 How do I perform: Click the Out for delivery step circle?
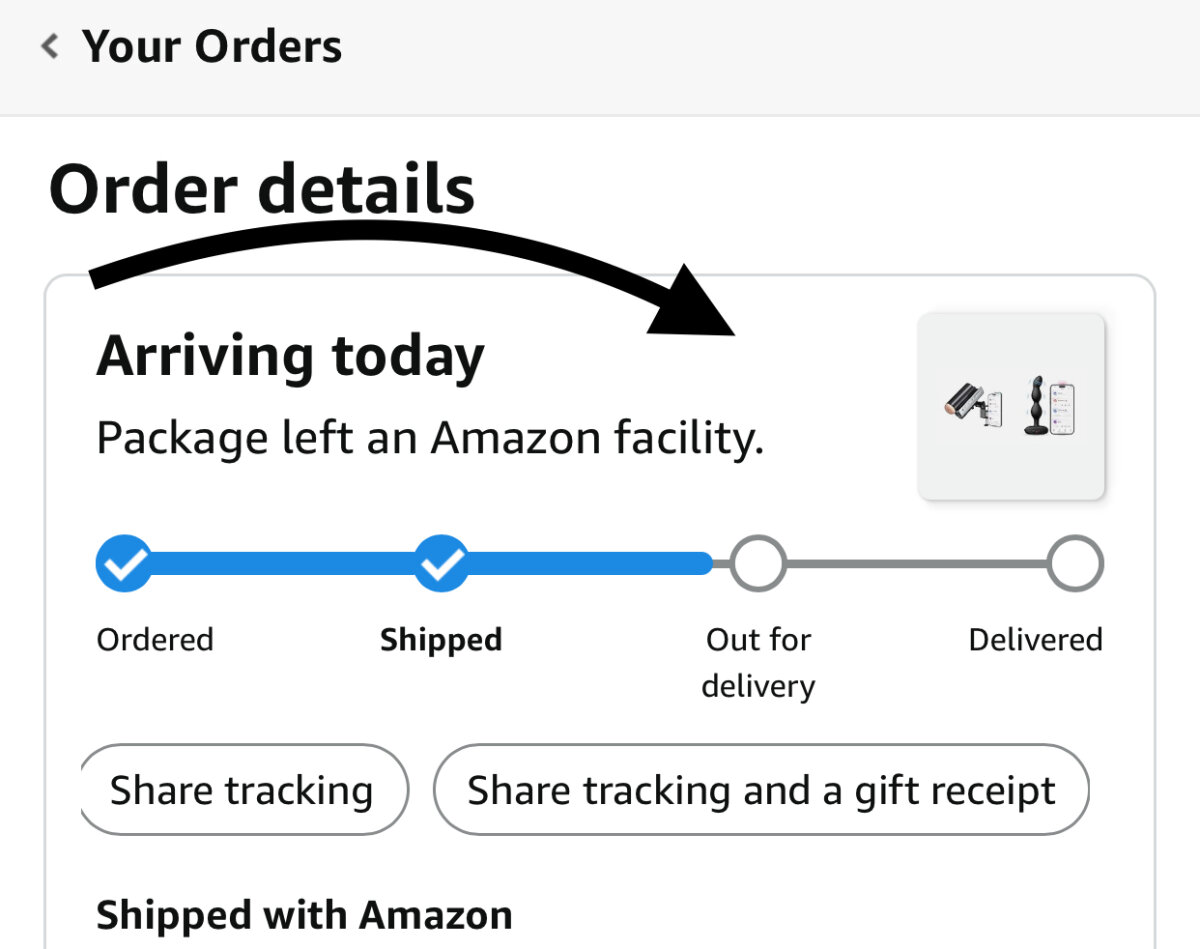pyautogui.click(x=758, y=564)
